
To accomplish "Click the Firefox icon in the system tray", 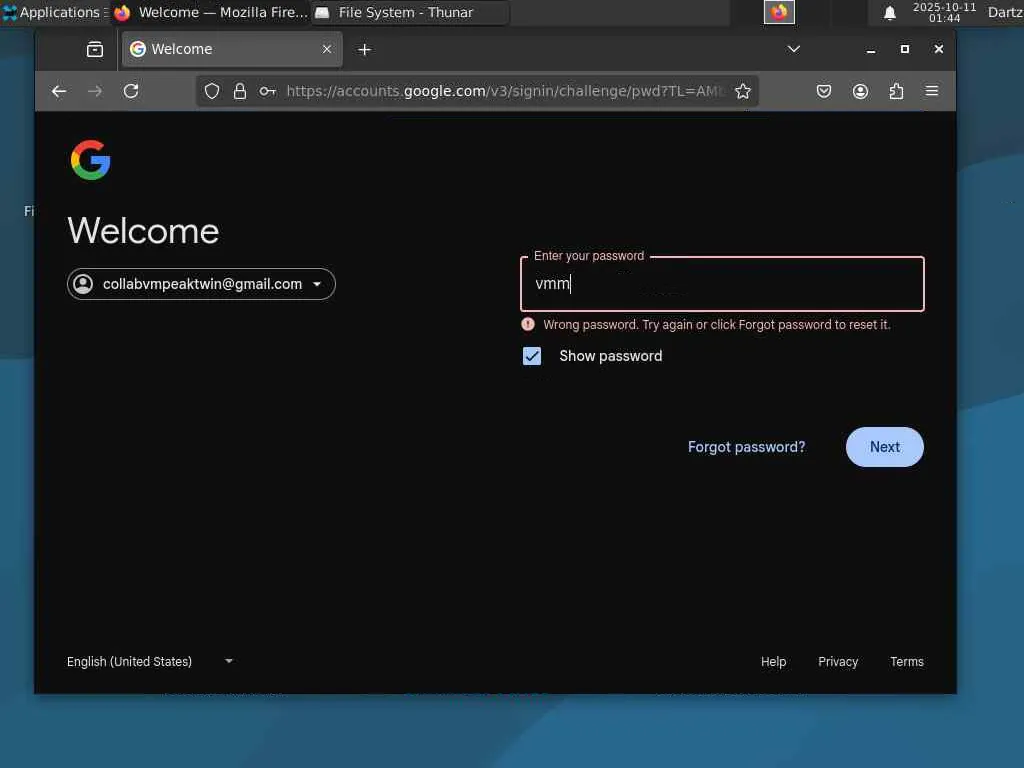I will 779,12.
